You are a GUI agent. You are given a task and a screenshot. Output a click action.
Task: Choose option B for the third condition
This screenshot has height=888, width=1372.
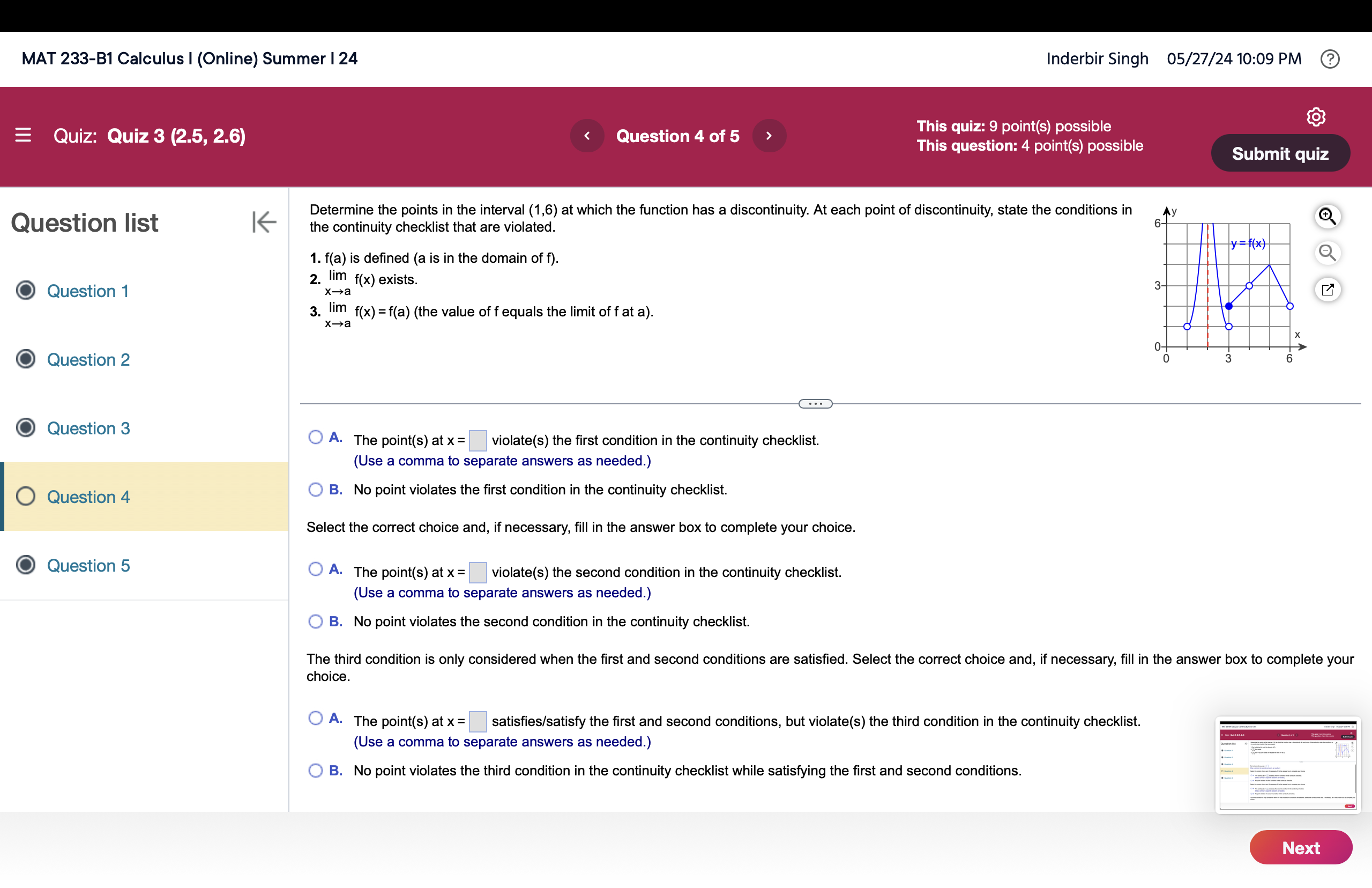coord(316,771)
